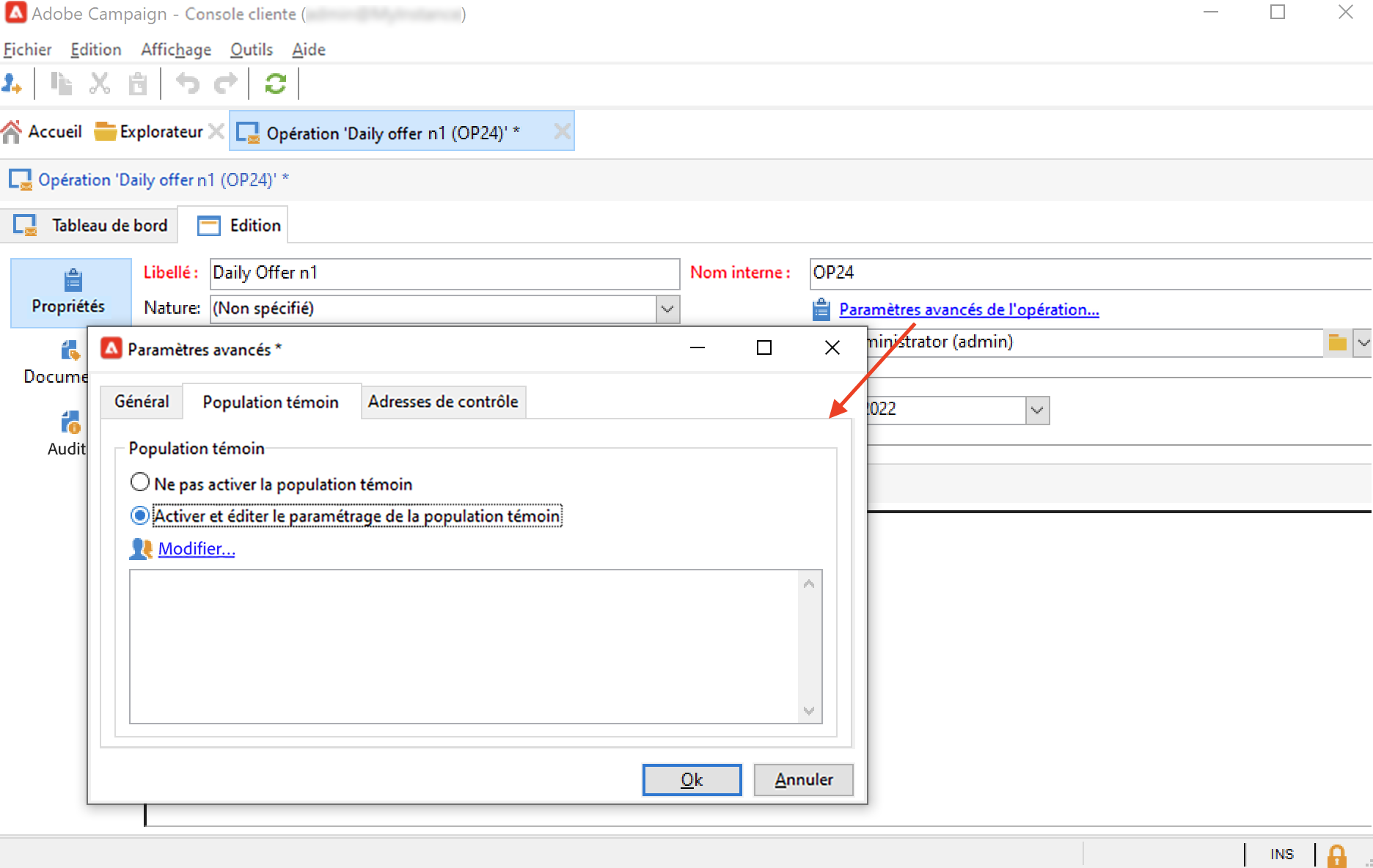Viewport: 1373px width, 868px height.
Task: Click into the Nom interne field
Action: (x=1091, y=273)
